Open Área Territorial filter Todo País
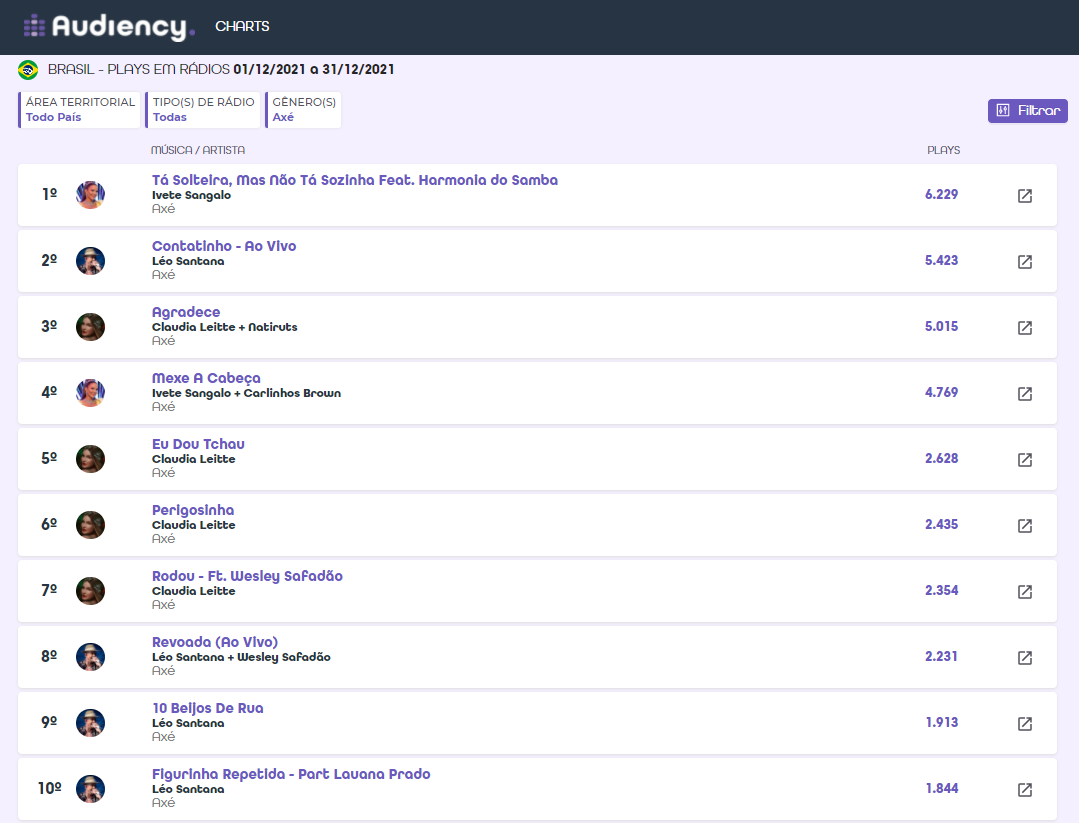1079x823 pixels. point(79,109)
